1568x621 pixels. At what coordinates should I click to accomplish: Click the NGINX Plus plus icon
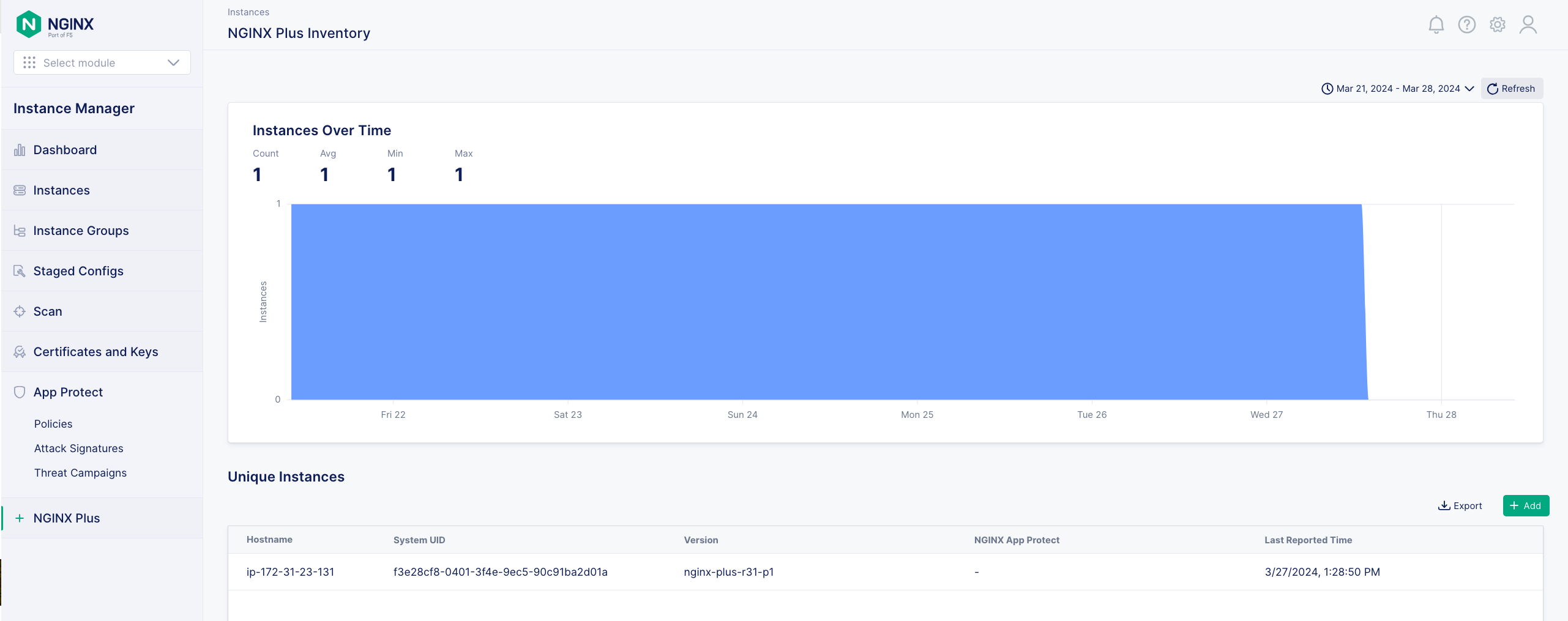pyautogui.click(x=20, y=518)
